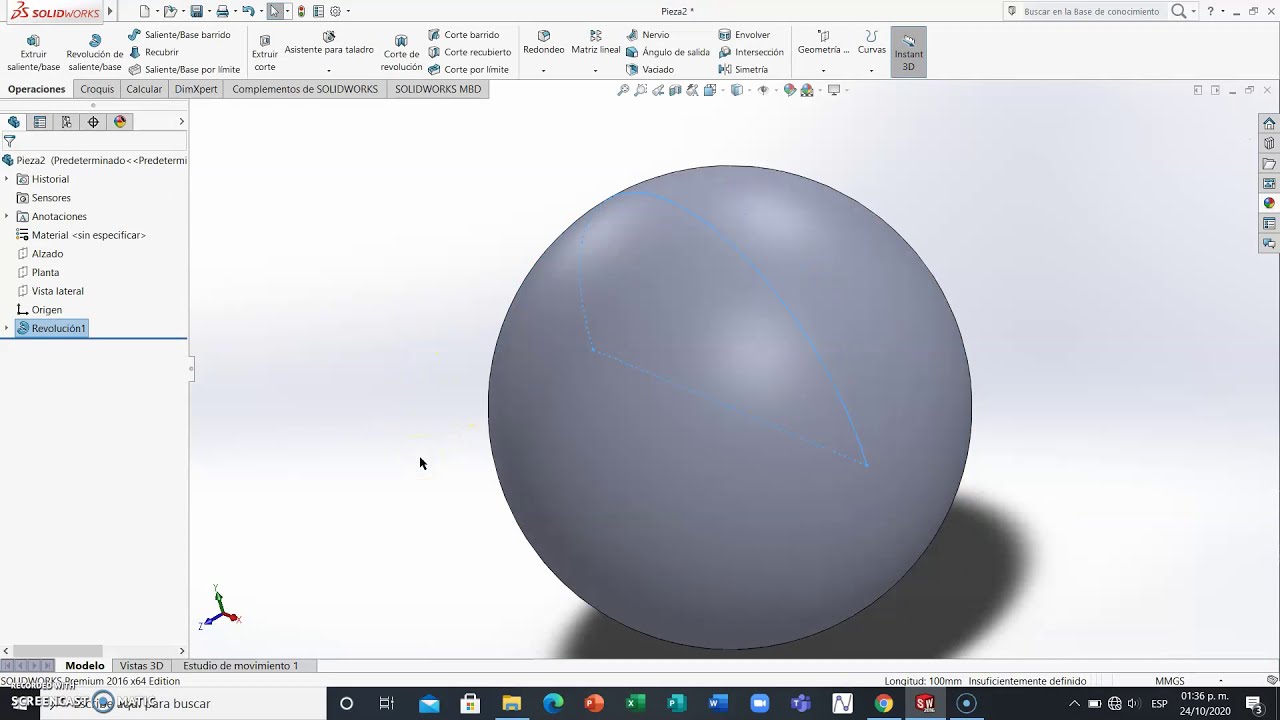Switch to the Croquis tab
The width and height of the screenshot is (1280, 720).
pyautogui.click(x=97, y=89)
